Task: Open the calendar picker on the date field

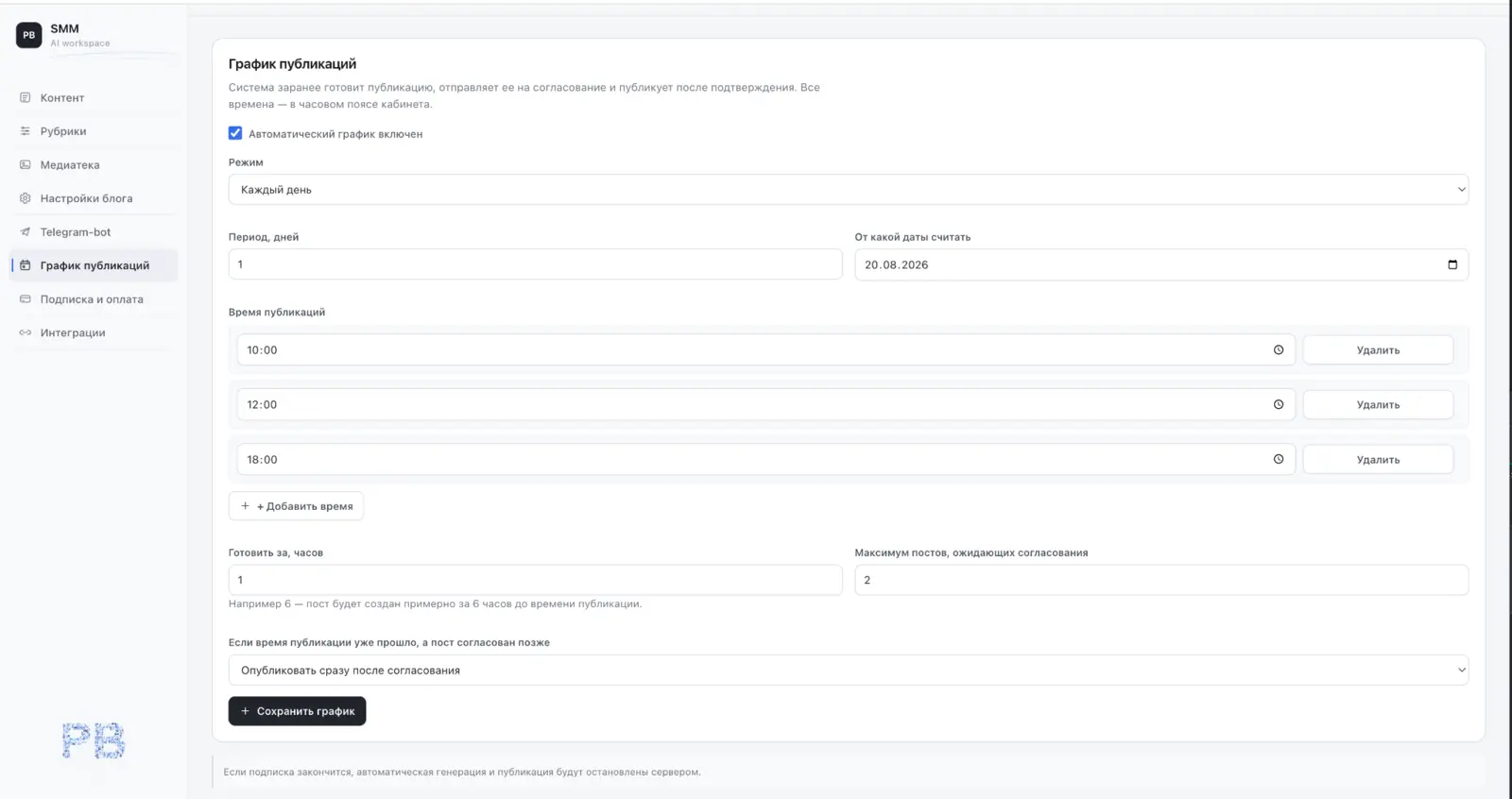Action: pos(1452,264)
